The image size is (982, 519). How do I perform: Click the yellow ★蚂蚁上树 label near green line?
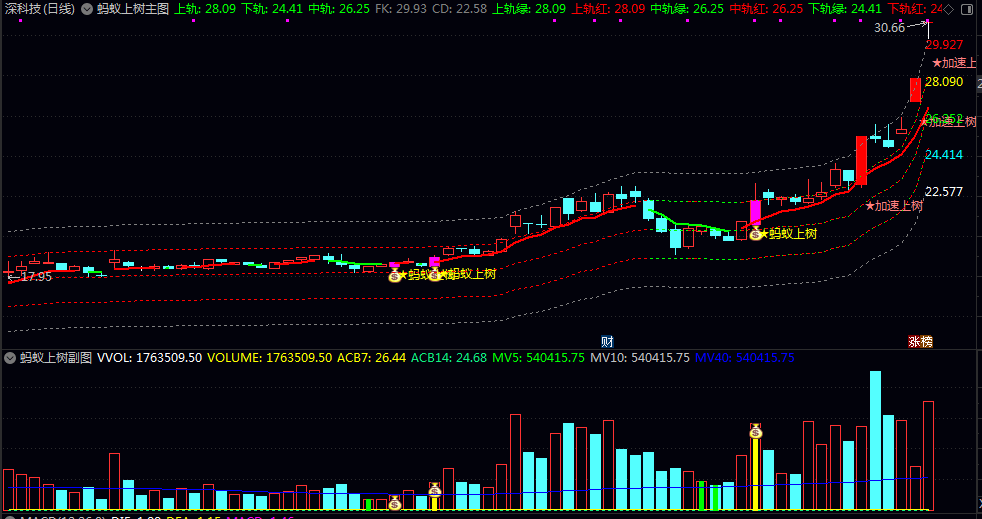point(789,234)
